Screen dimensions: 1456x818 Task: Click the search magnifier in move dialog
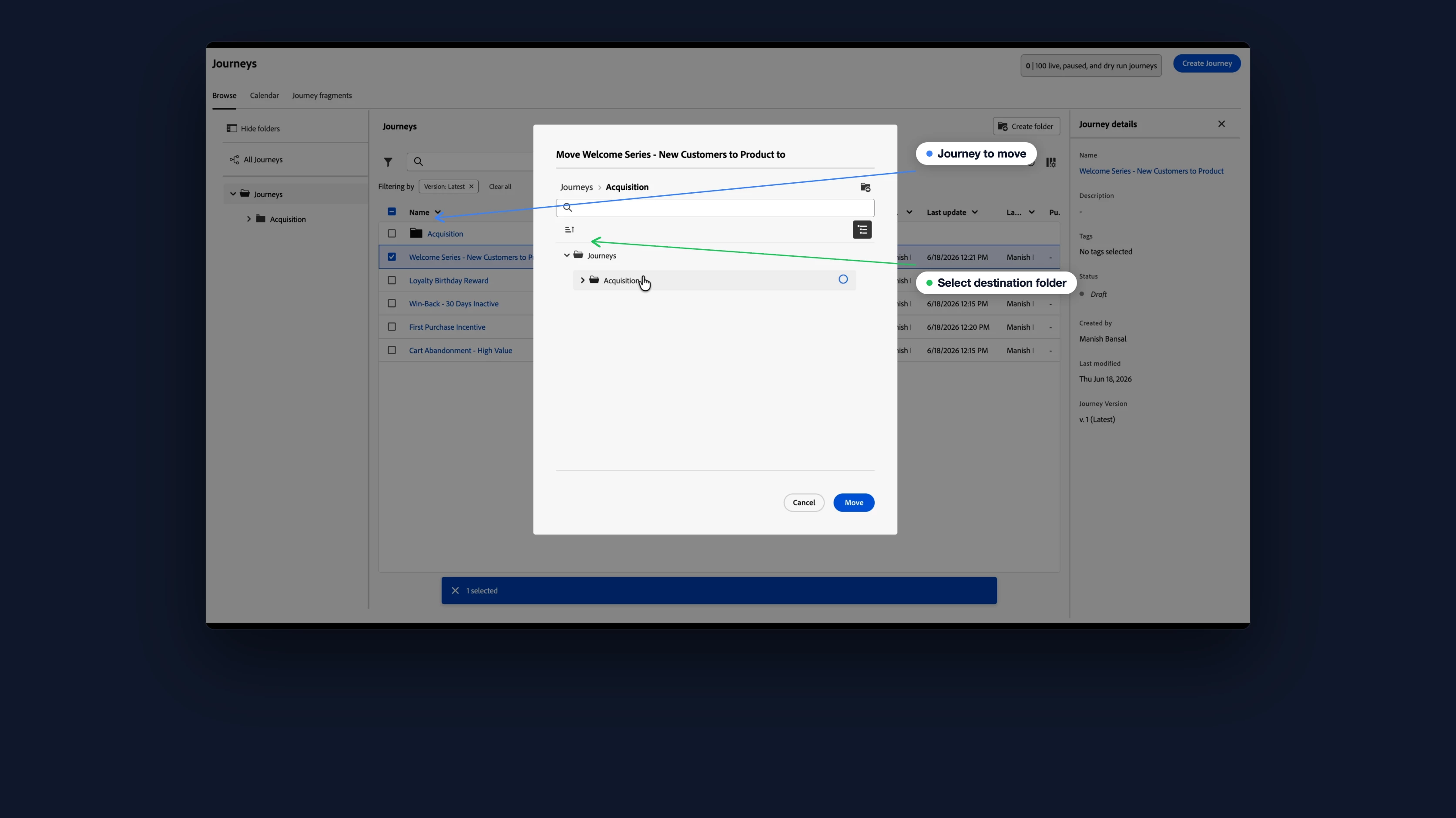coord(567,208)
